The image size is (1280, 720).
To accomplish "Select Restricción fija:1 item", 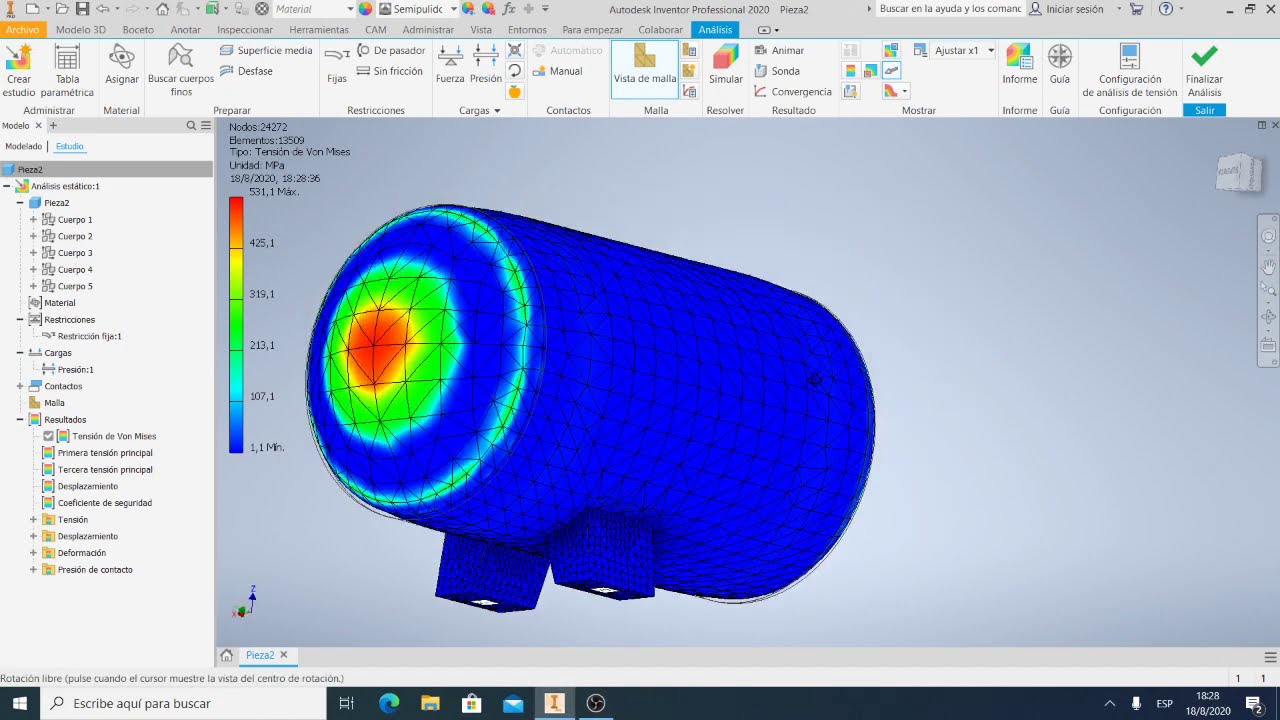I will click(89, 336).
